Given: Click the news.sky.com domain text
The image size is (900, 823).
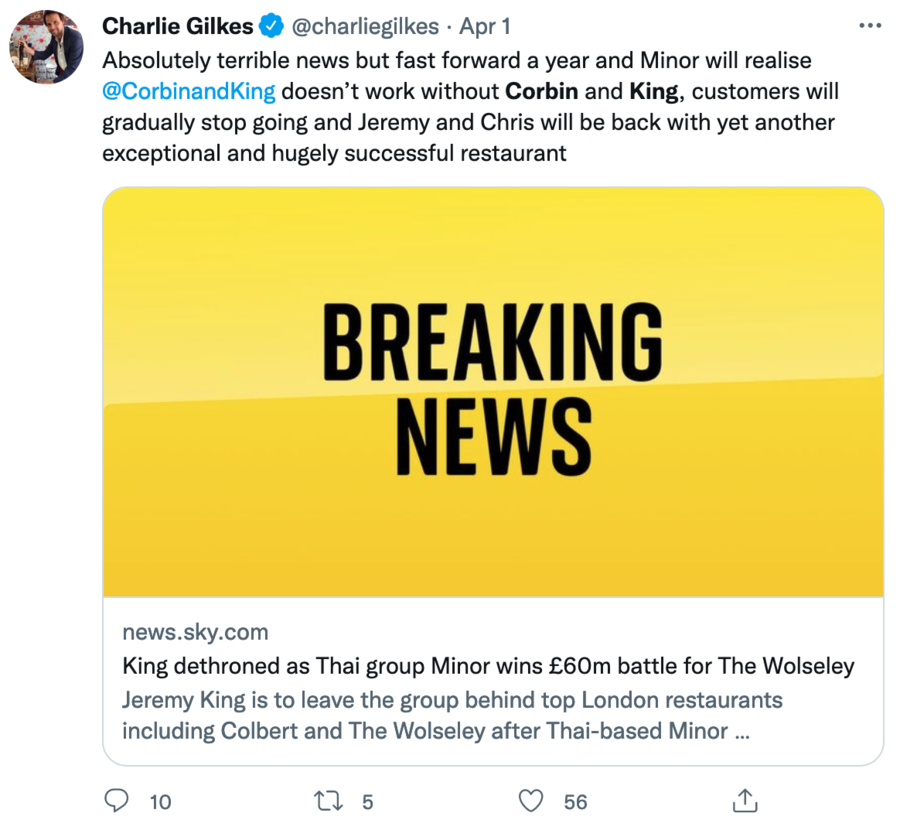Looking at the screenshot, I should pyautogui.click(x=195, y=632).
